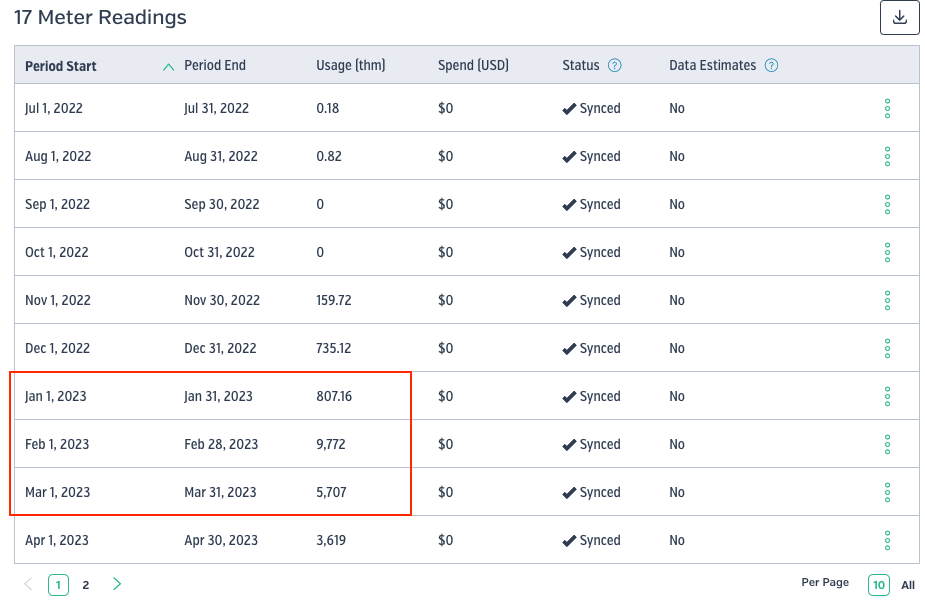Switch to page 2 of readings

[86, 585]
